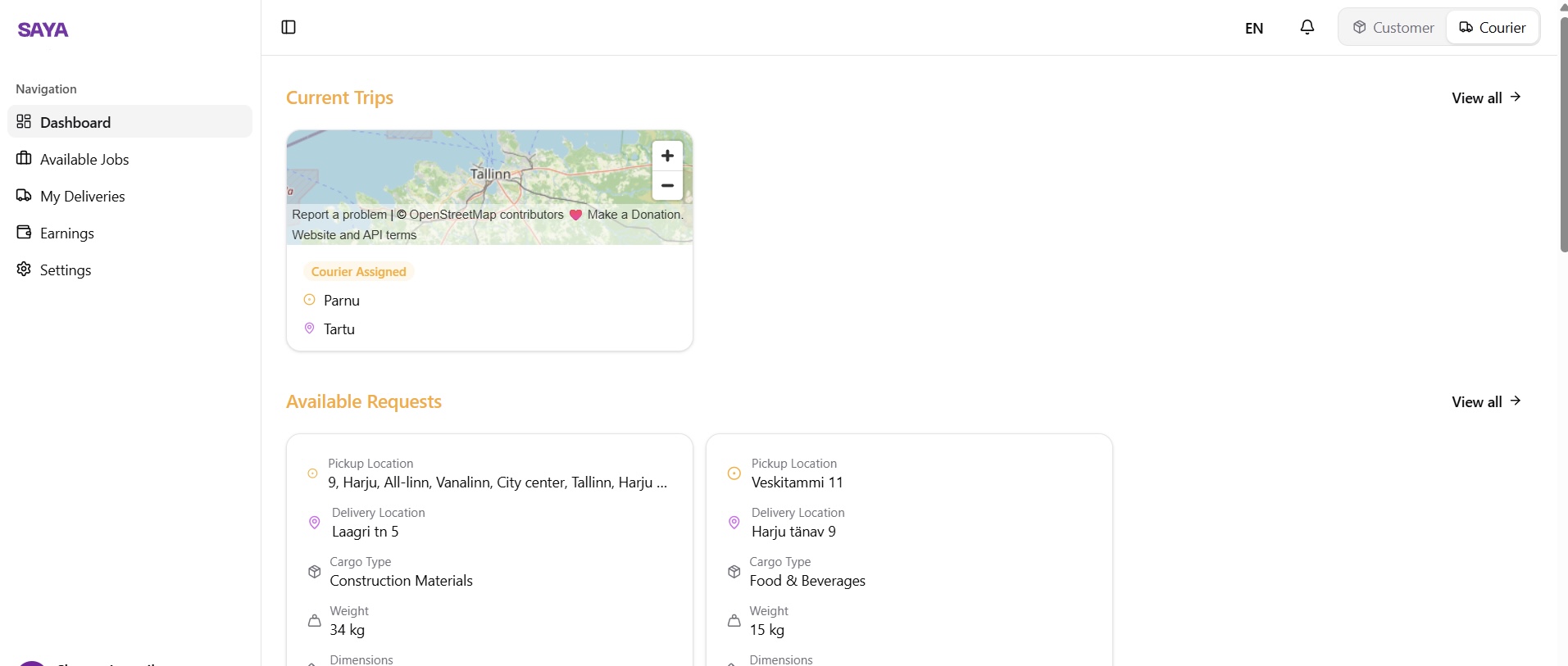This screenshot has width=1568, height=666.
Task: Open Website and API terms link
Action: point(354,235)
